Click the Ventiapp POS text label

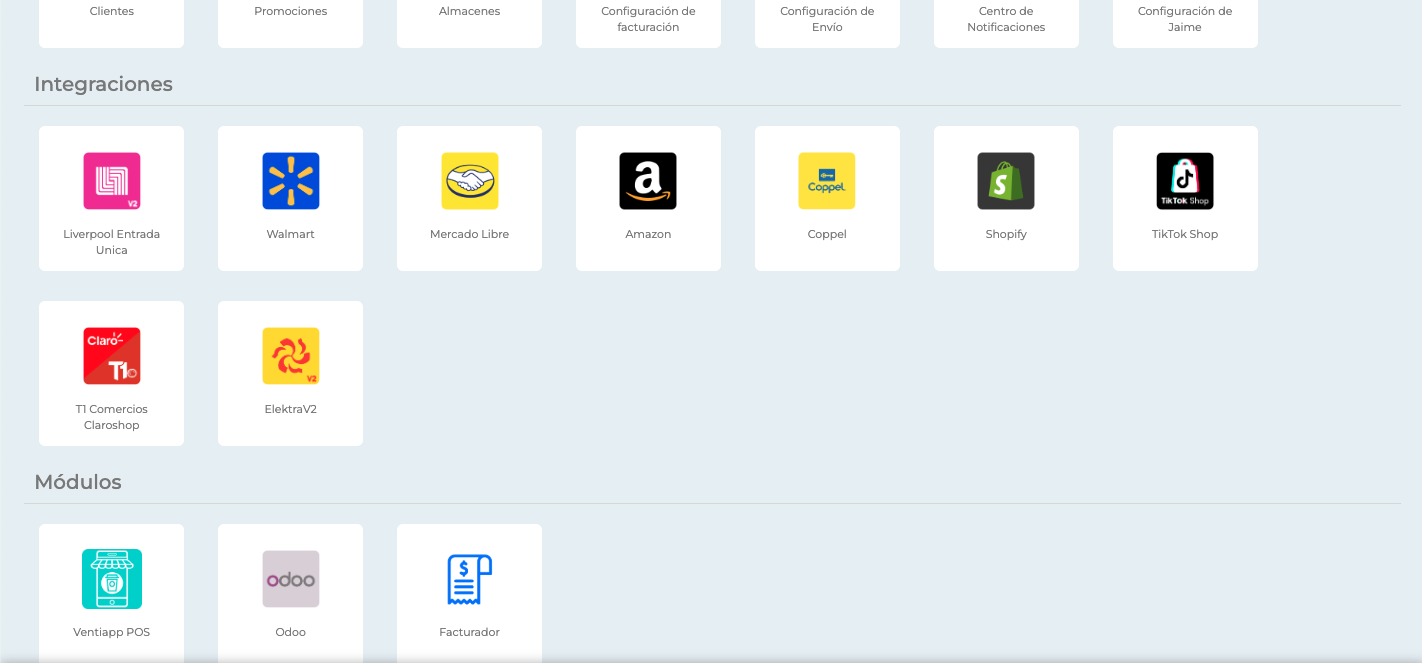pos(111,632)
